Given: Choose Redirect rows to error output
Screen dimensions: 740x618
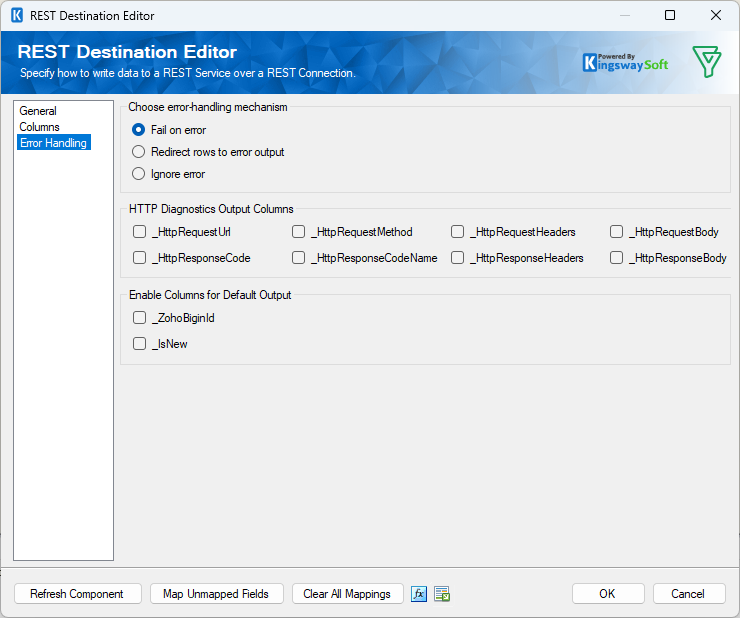Looking at the screenshot, I should pyautogui.click(x=208, y=152).
